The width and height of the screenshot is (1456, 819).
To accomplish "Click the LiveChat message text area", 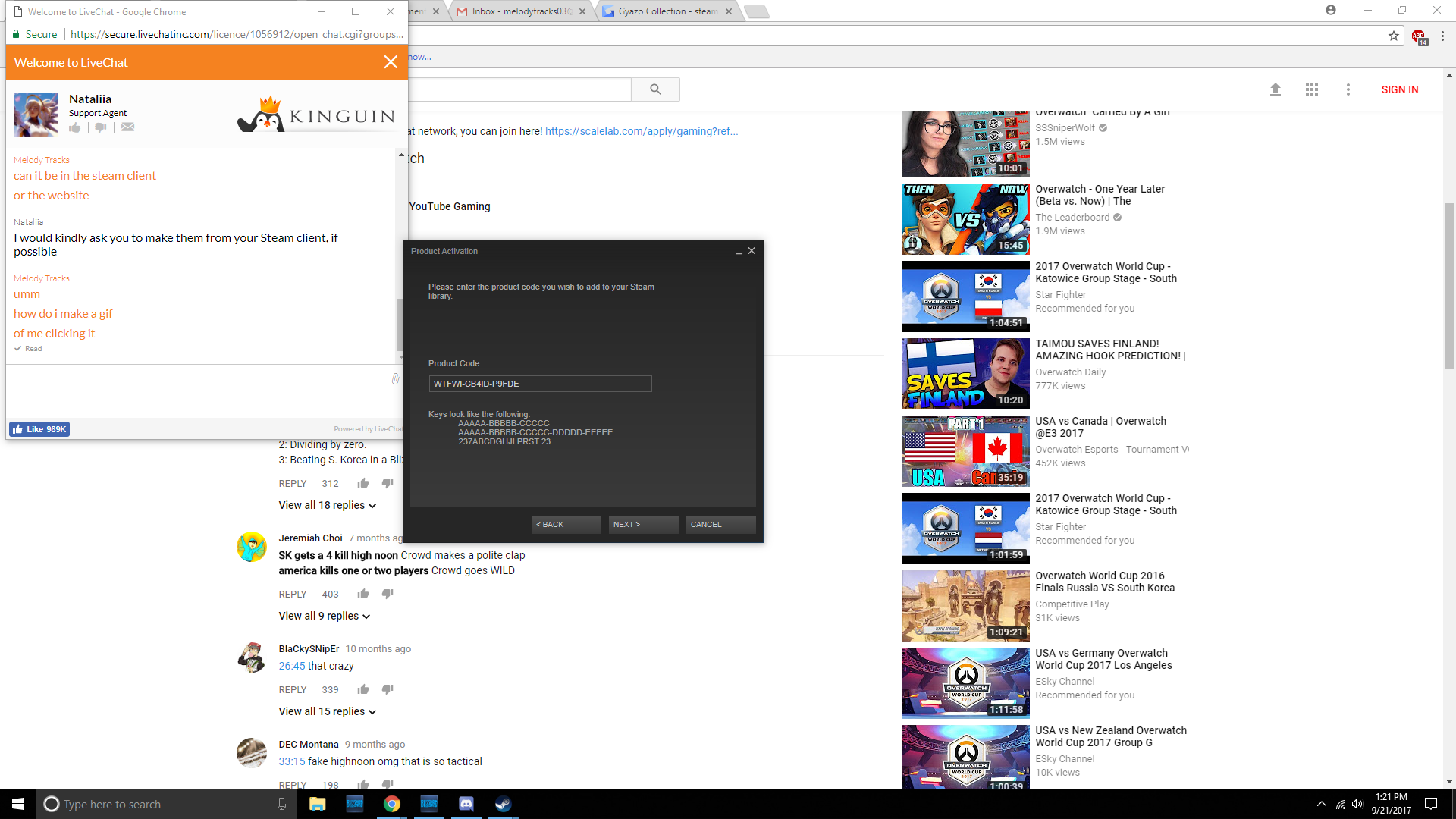I will 199,391.
